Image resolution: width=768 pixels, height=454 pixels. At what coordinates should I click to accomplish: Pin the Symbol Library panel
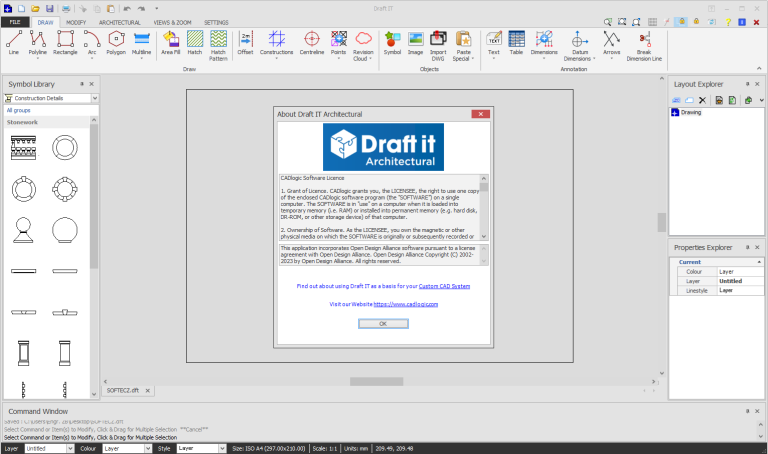(82, 84)
